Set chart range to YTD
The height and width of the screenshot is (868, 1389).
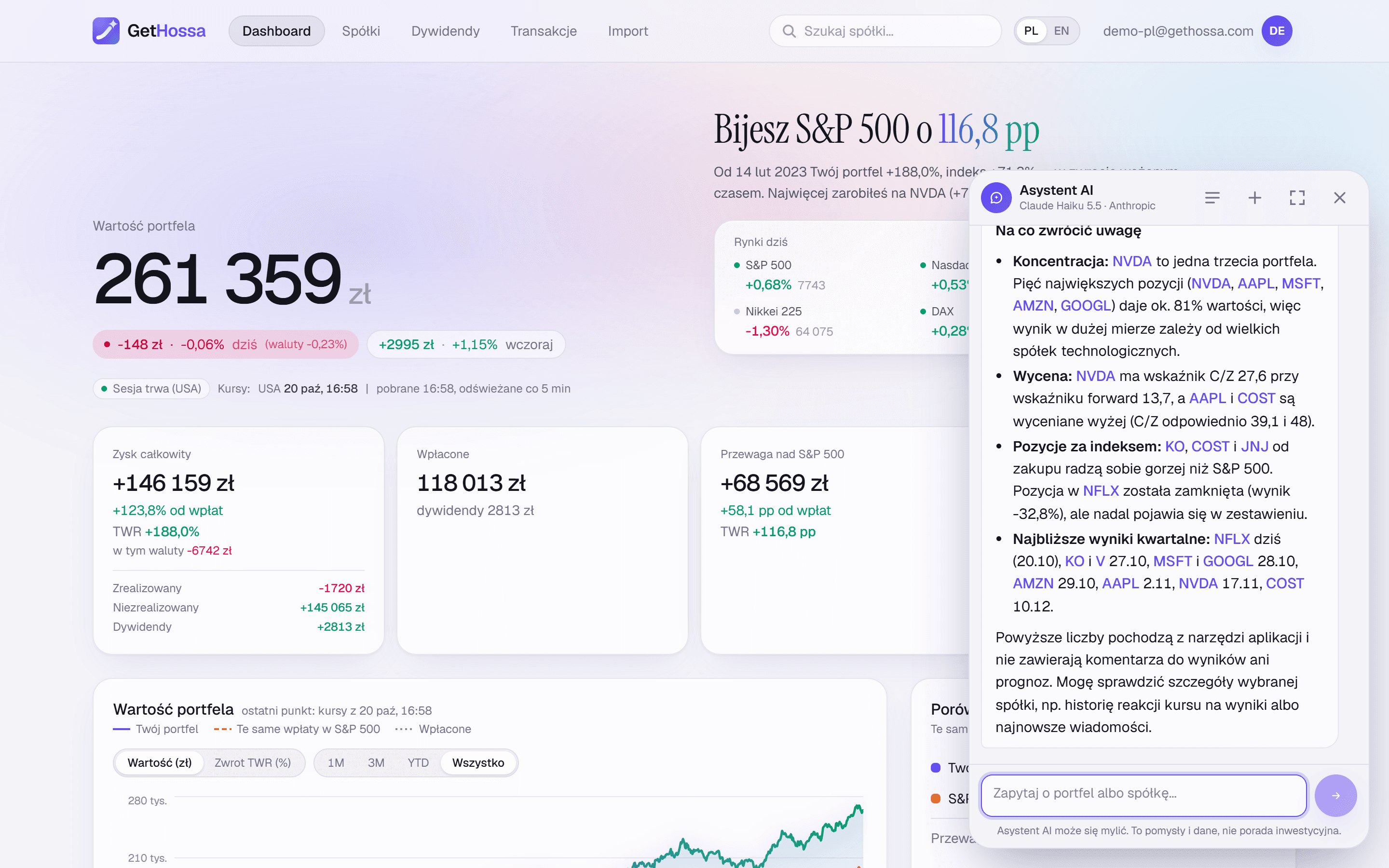click(x=418, y=762)
